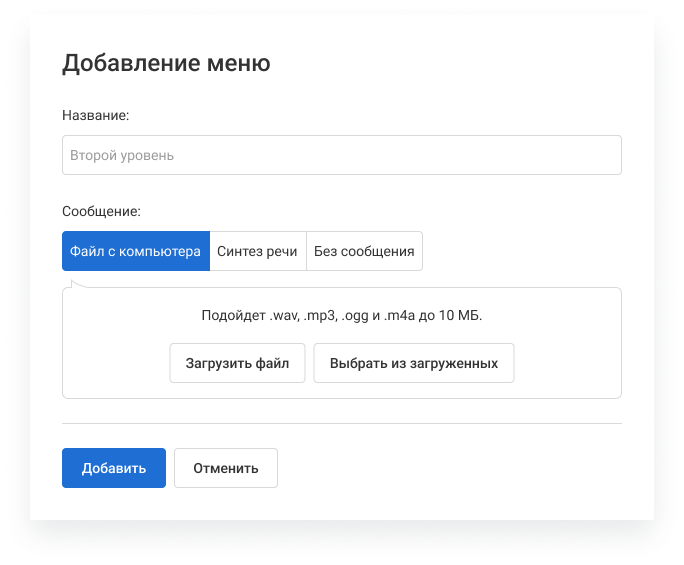Click the horizontal divider above Добавить
This screenshot has width=684, height=565.
point(341,423)
